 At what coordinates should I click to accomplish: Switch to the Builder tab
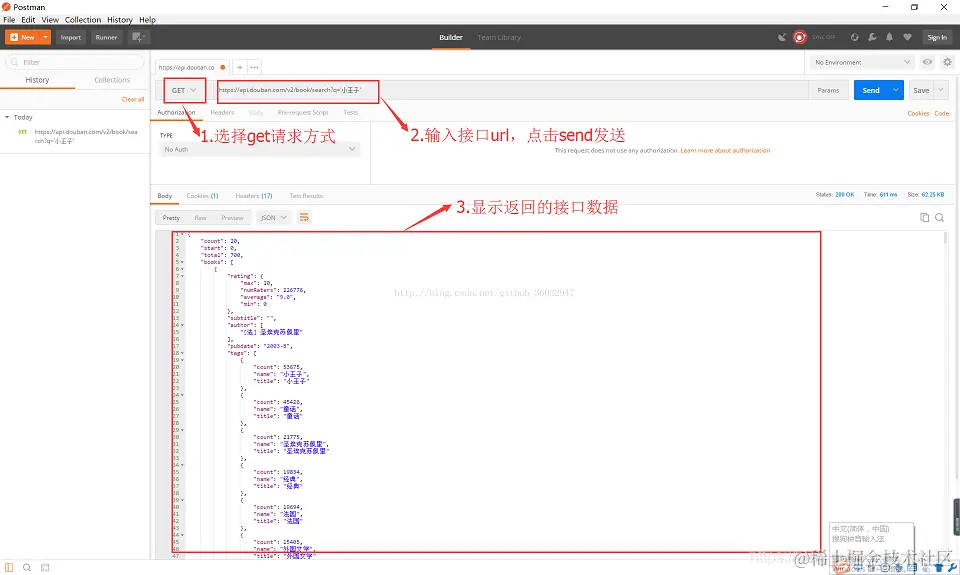(x=451, y=37)
